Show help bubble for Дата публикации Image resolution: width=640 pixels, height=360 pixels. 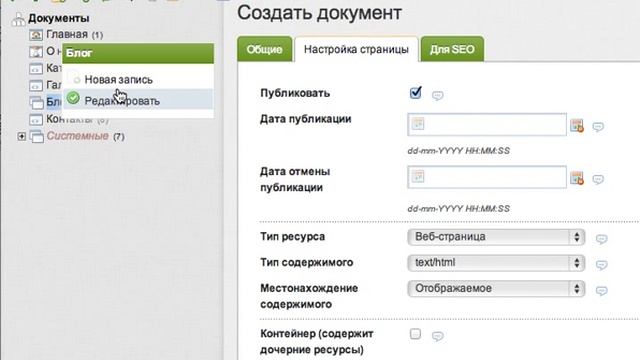pyautogui.click(x=598, y=127)
